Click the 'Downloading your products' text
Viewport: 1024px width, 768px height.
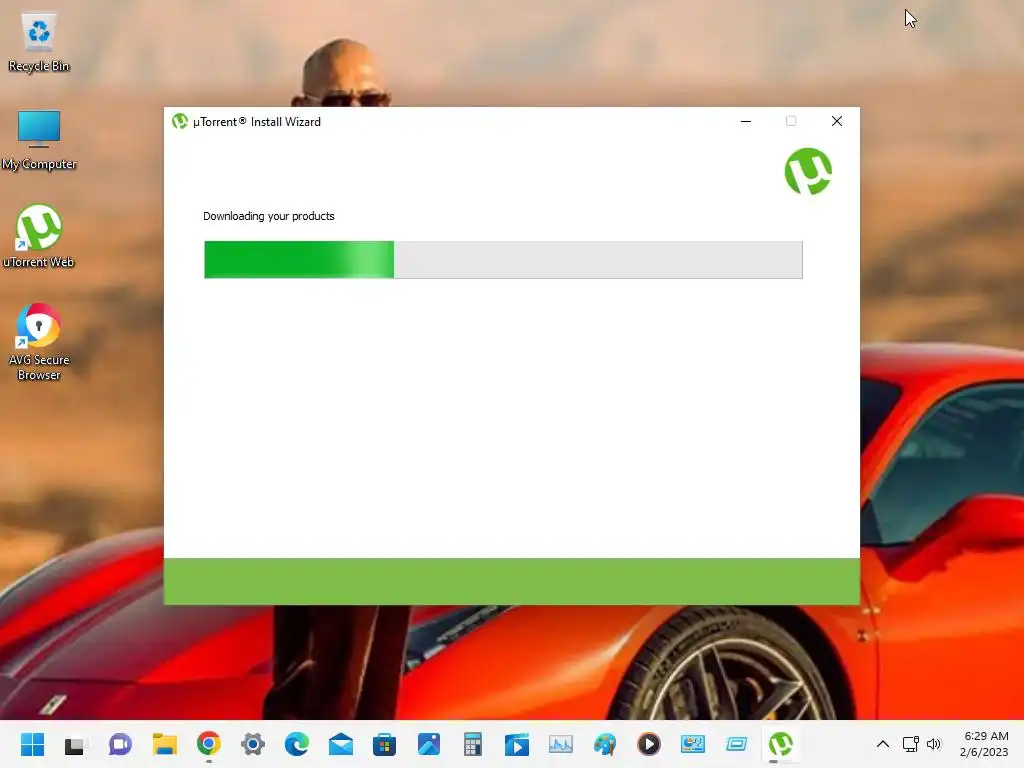coord(268,216)
